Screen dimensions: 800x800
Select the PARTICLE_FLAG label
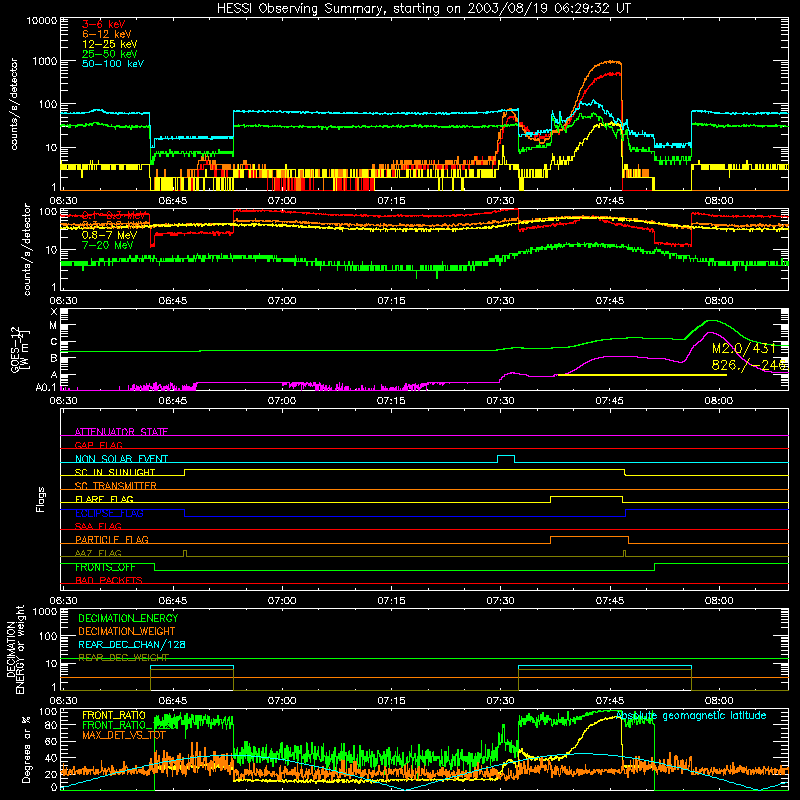coord(112,539)
